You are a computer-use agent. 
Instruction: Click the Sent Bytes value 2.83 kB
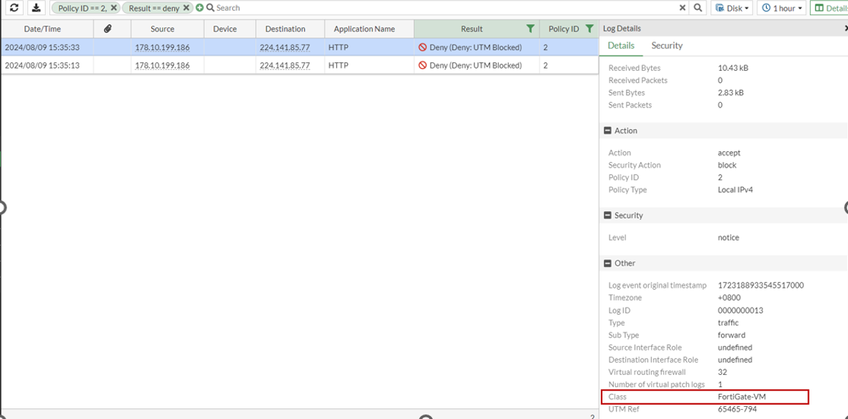(731, 92)
